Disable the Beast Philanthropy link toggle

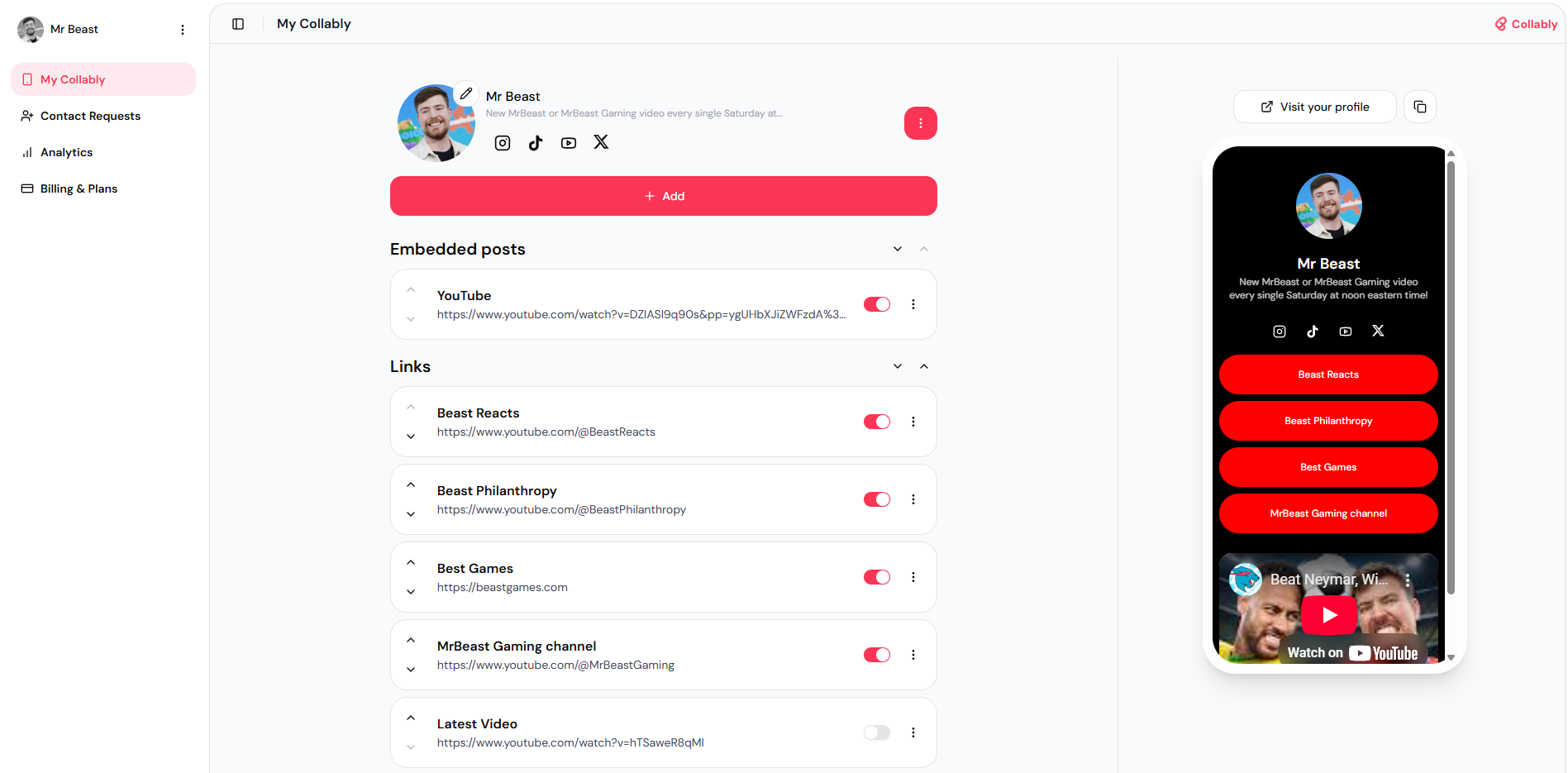click(x=877, y=499)
